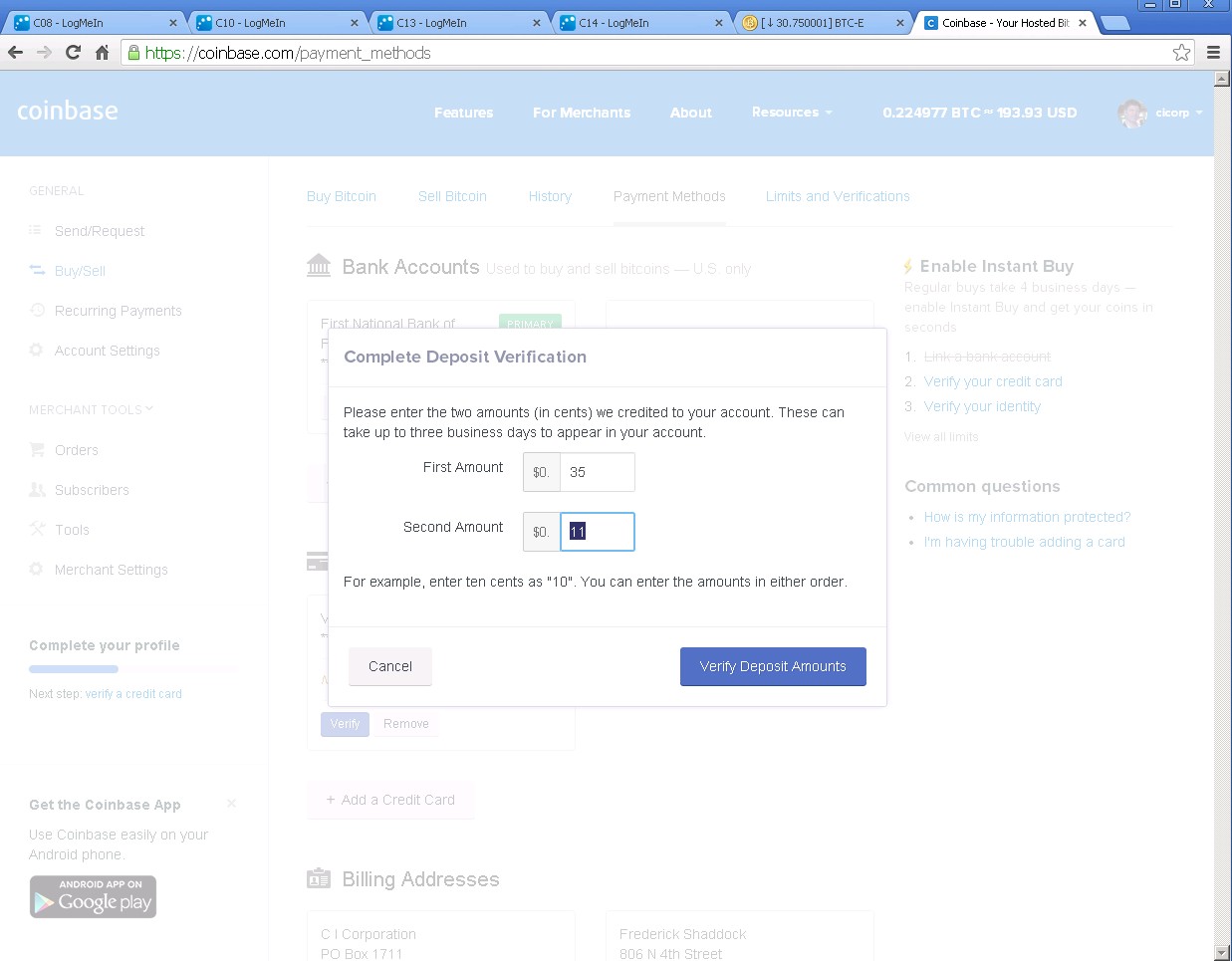Open I'm having trouble adding a card

click(1024, 542)
